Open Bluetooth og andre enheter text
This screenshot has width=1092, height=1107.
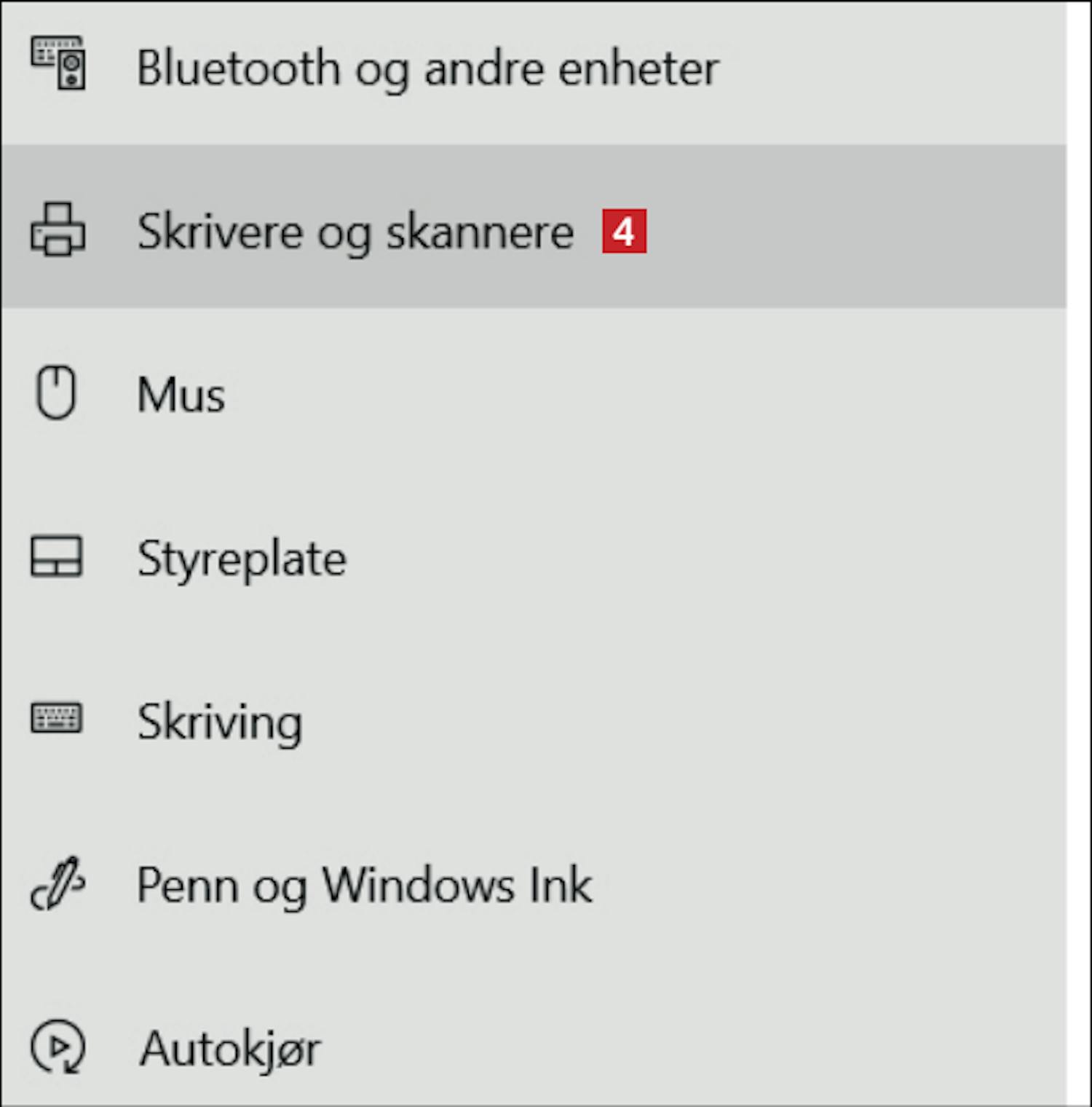pyautogui.click(x=428, y=70)
